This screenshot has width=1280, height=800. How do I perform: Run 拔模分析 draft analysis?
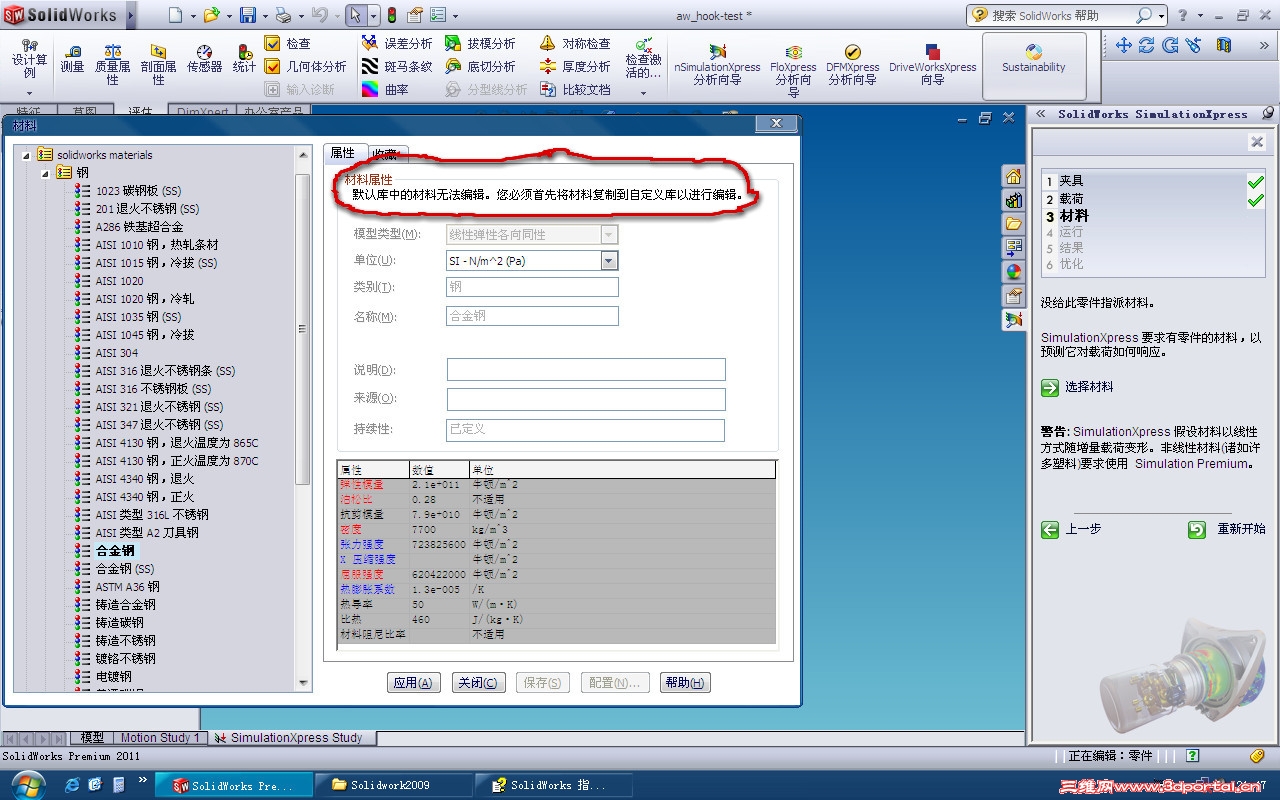pyautogui.click(x=480, y=44)
